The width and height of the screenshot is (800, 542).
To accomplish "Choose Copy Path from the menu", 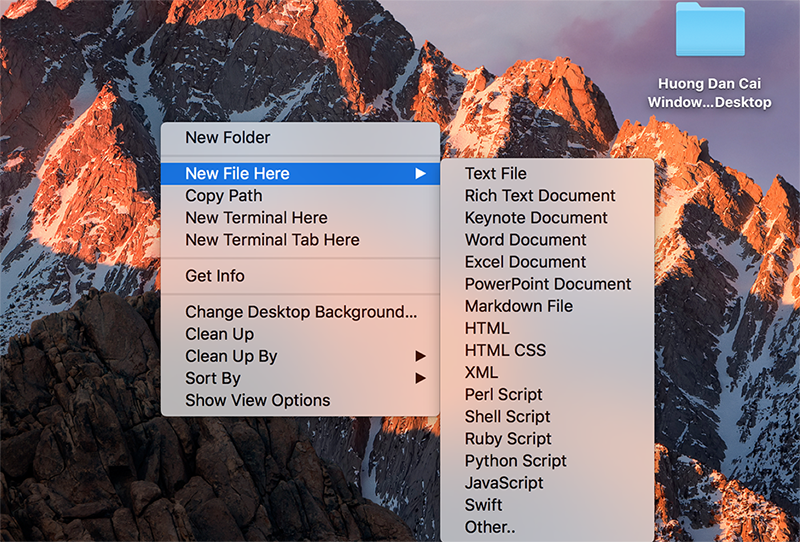I will pos(224,196).
